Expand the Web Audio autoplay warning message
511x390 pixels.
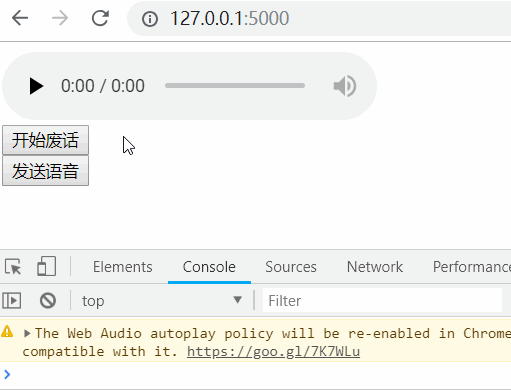(28, 333)
